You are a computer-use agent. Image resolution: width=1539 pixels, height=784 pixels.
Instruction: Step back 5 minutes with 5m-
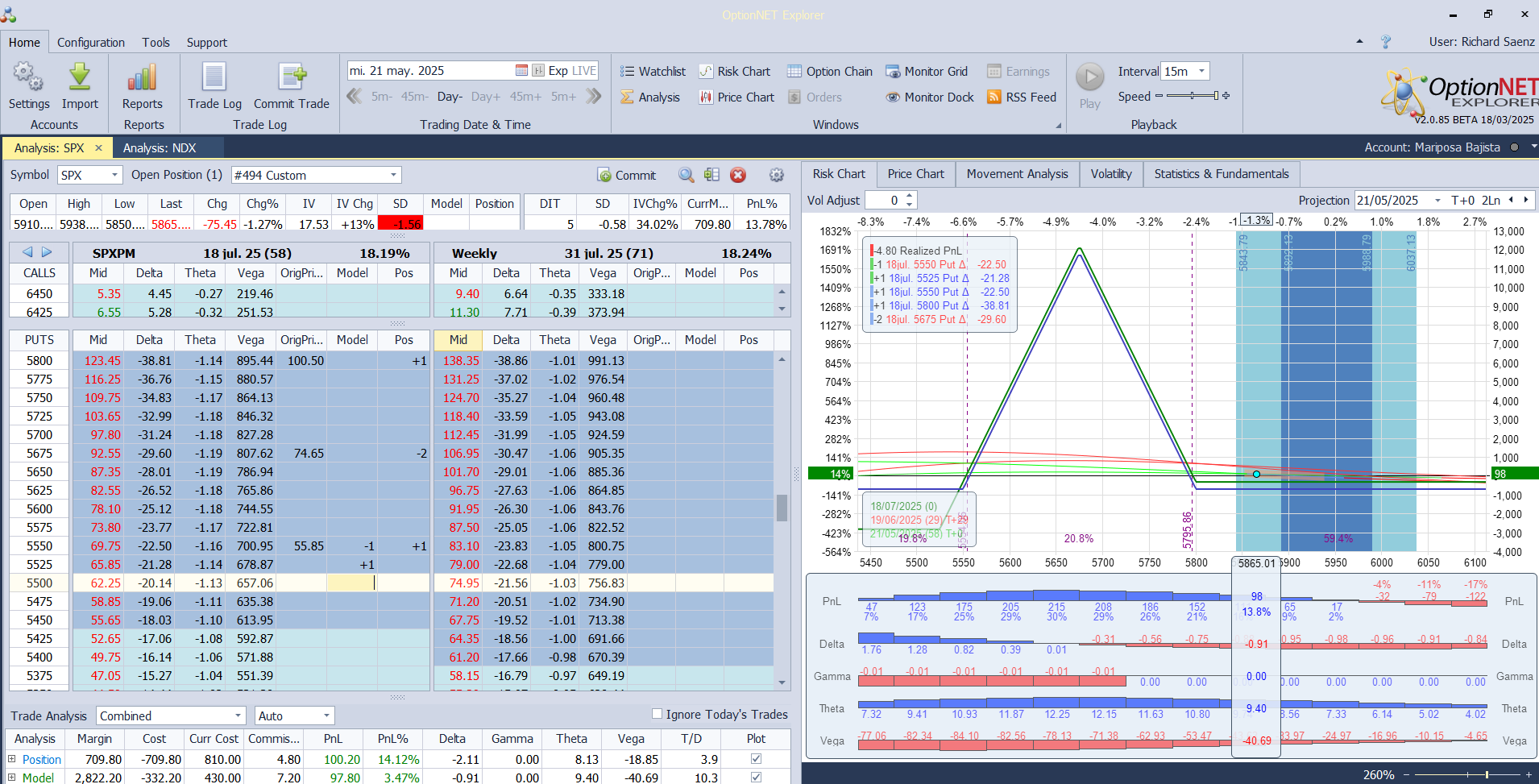[x=382, y=97]
